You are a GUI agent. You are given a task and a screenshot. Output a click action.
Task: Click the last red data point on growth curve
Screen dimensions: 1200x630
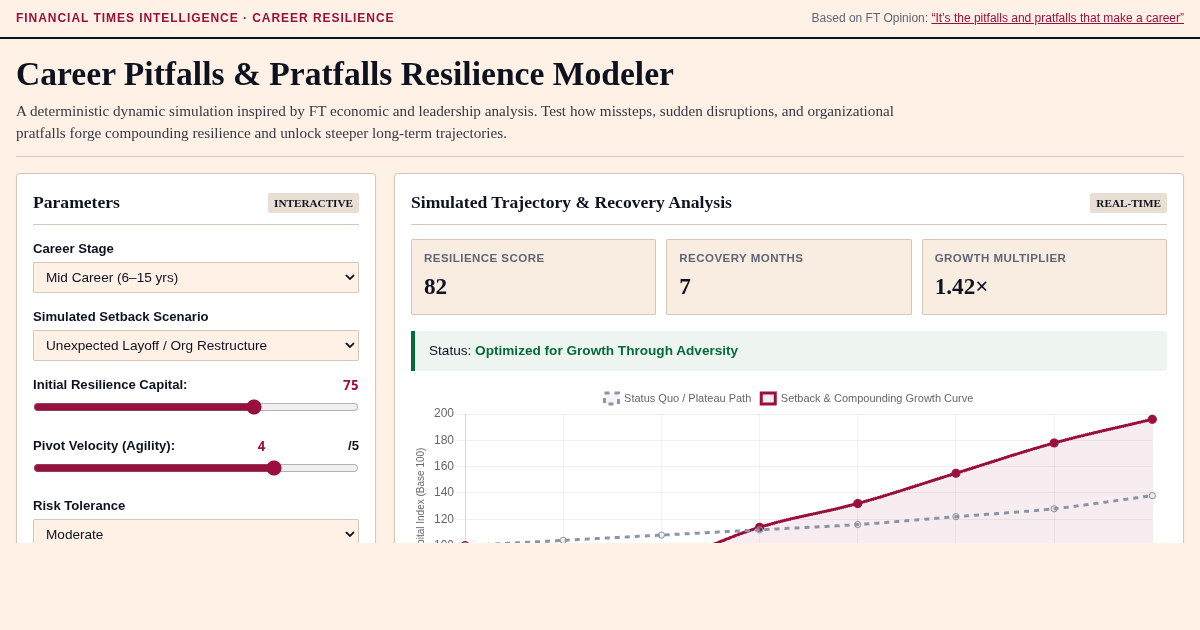[x=1152, y=419]
